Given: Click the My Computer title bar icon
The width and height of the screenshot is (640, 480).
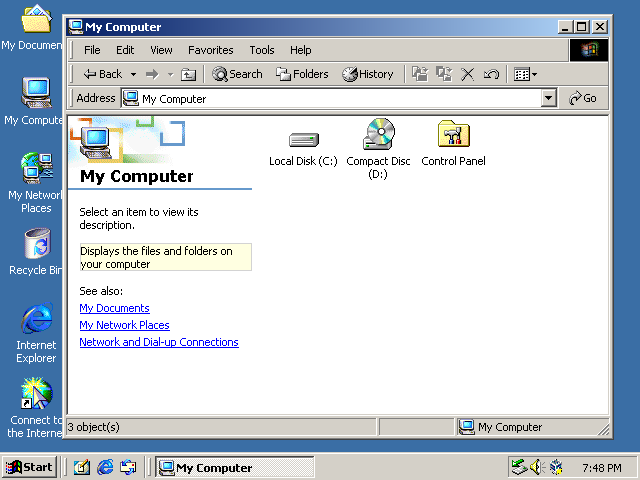Looking at the screenshot, I should 76,27.
